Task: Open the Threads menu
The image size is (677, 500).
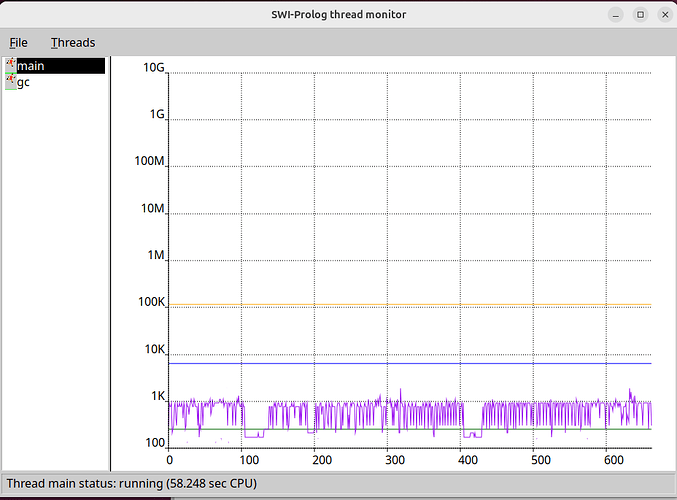Action: click(73, 43)
